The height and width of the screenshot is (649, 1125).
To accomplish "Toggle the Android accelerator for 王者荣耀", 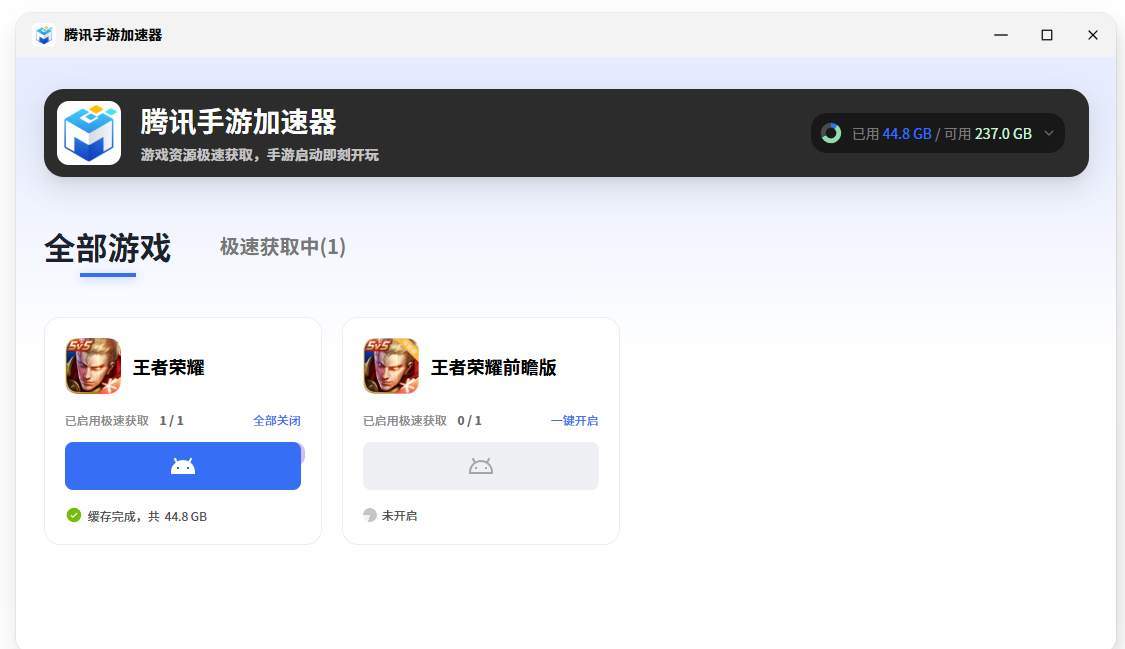I will (x=183, y=466).
